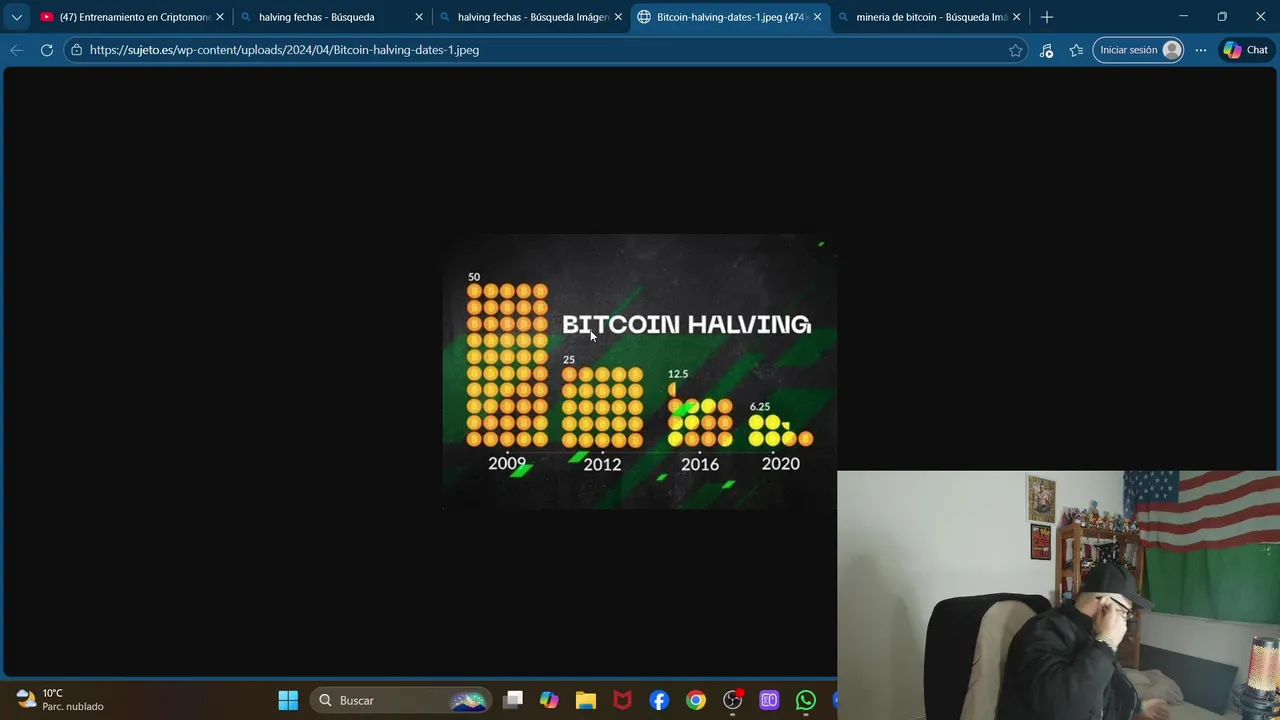
Task: Open the favorites list icon
Action: click(1076, 50)
